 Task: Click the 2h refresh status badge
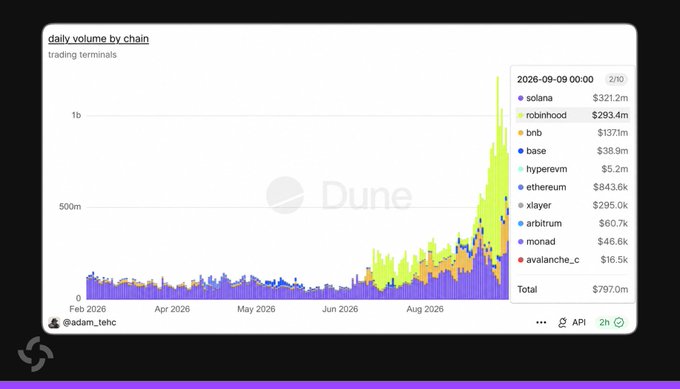tap(611, 322)
